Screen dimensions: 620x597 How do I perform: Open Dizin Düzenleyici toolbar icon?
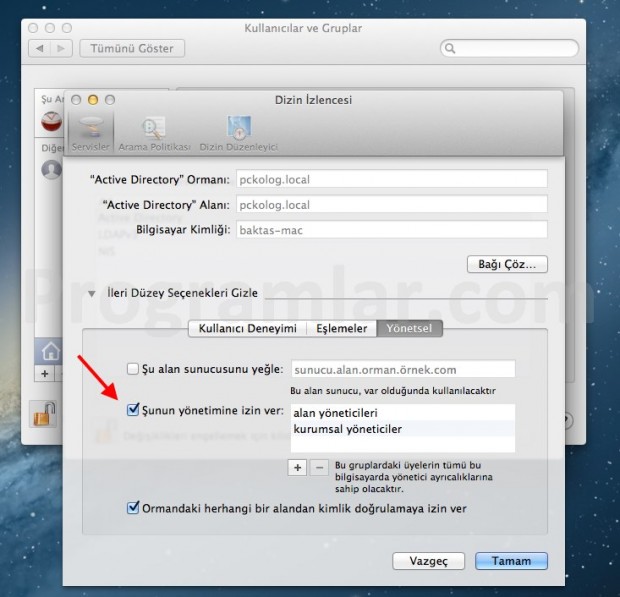(238, 133)
